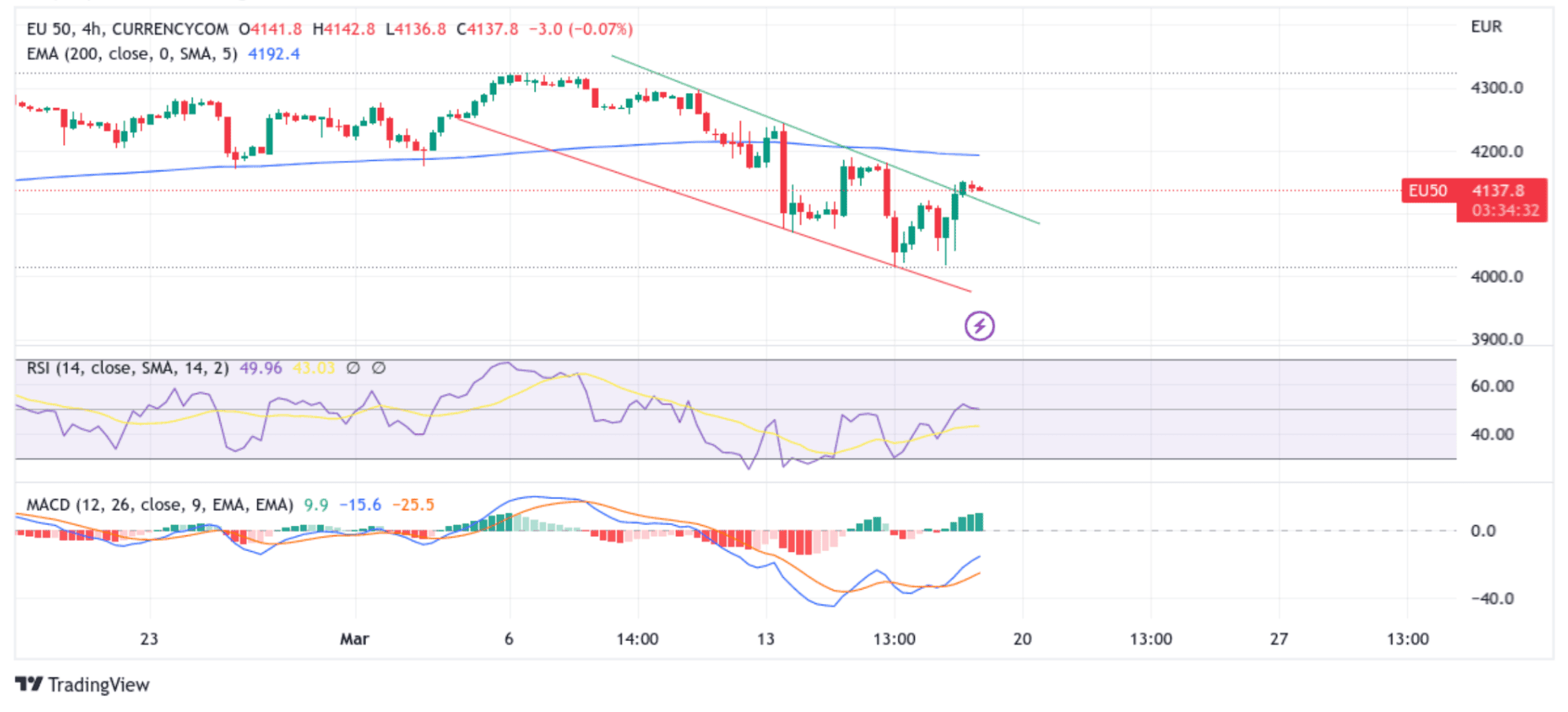
Task: Click the Mar label on time axis
Action: tap(354, 639)
